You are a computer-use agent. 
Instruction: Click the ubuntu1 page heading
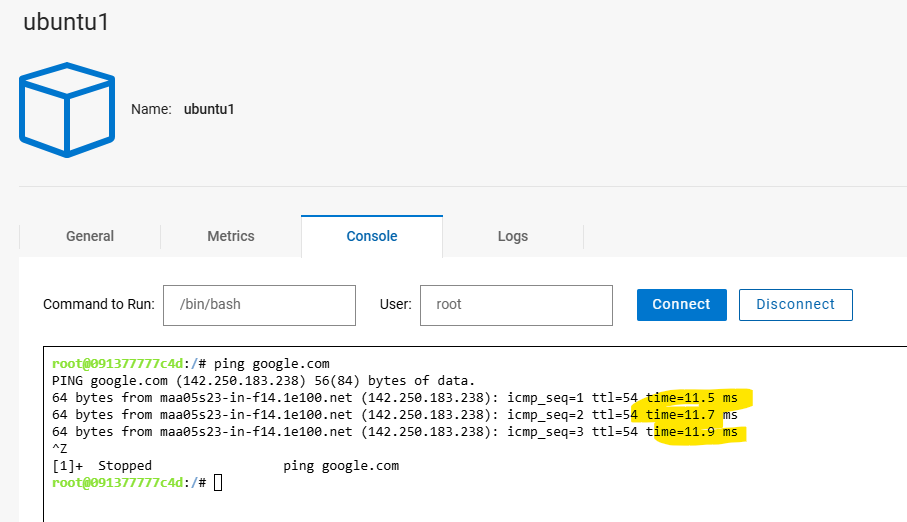click(x=66, y=22)
